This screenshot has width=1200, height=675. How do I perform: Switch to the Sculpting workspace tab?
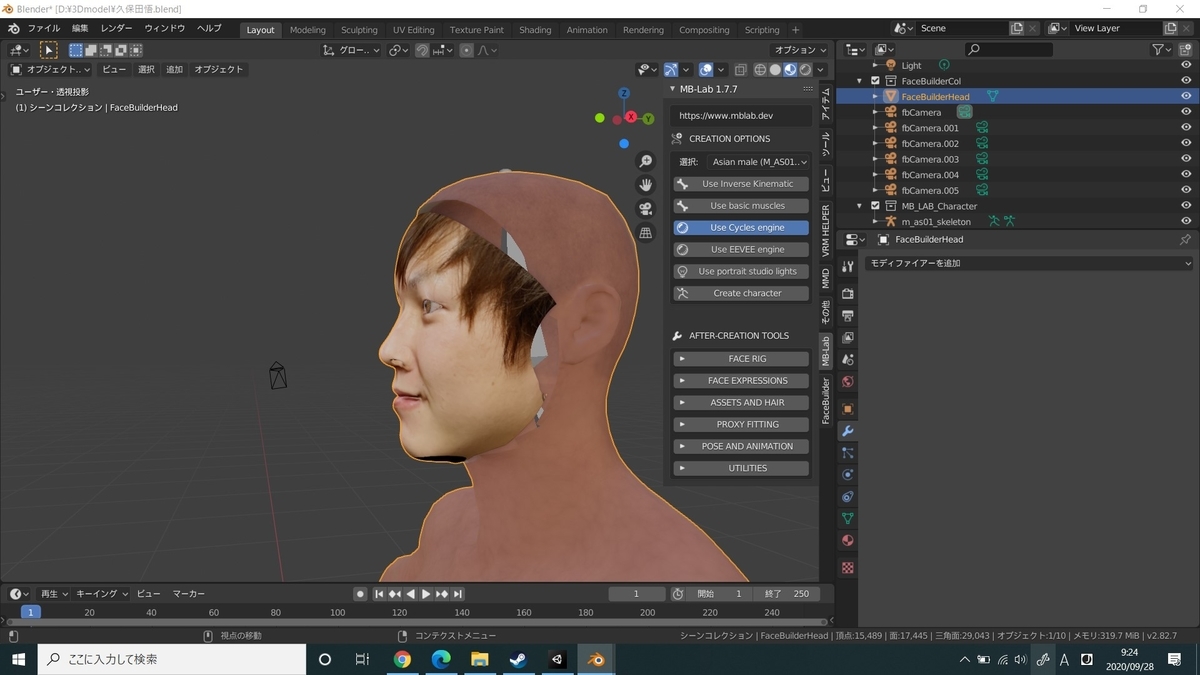tap(359, 30)
